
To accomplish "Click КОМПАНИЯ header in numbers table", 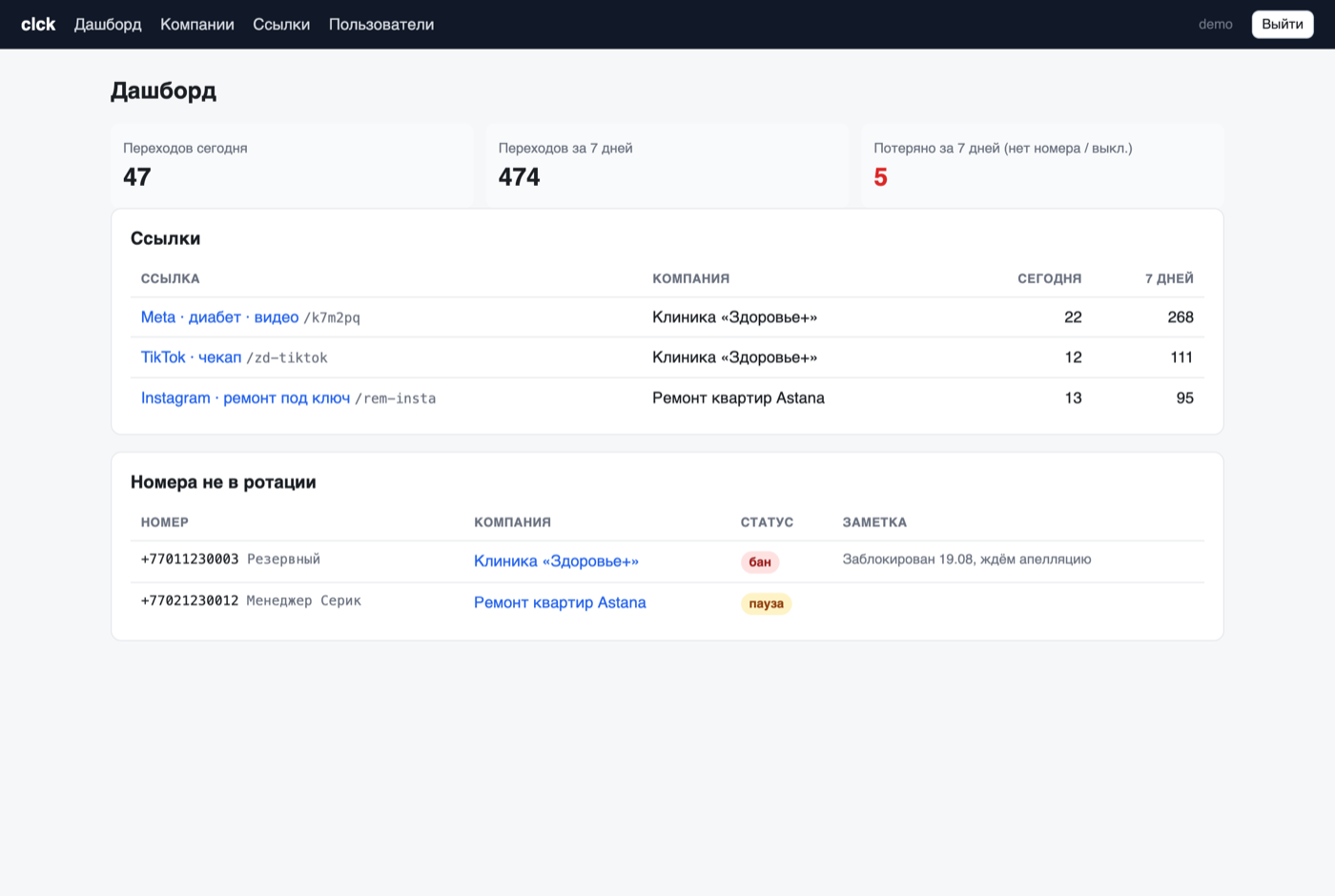I will click(513, 522).
